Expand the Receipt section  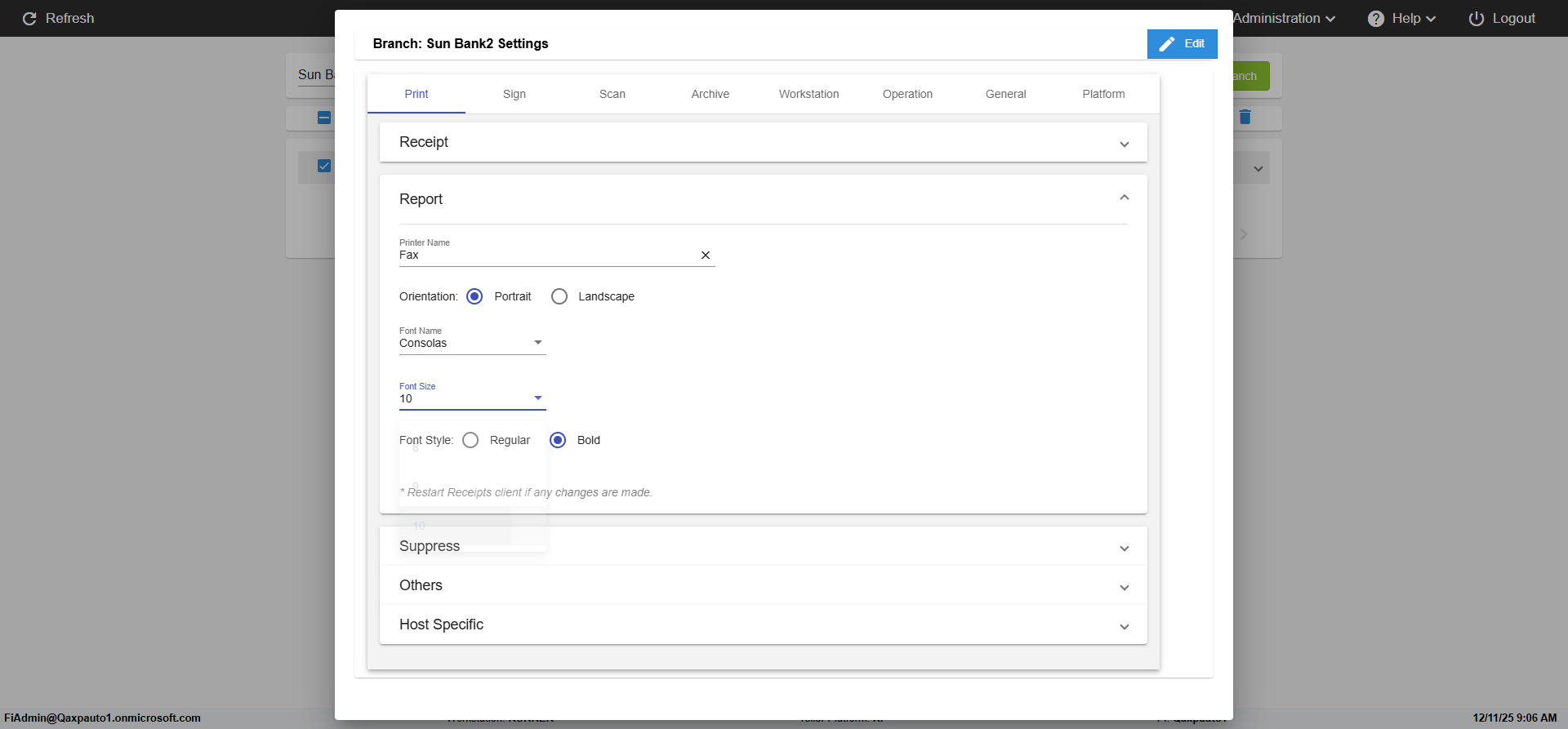tap(1125, 144)
